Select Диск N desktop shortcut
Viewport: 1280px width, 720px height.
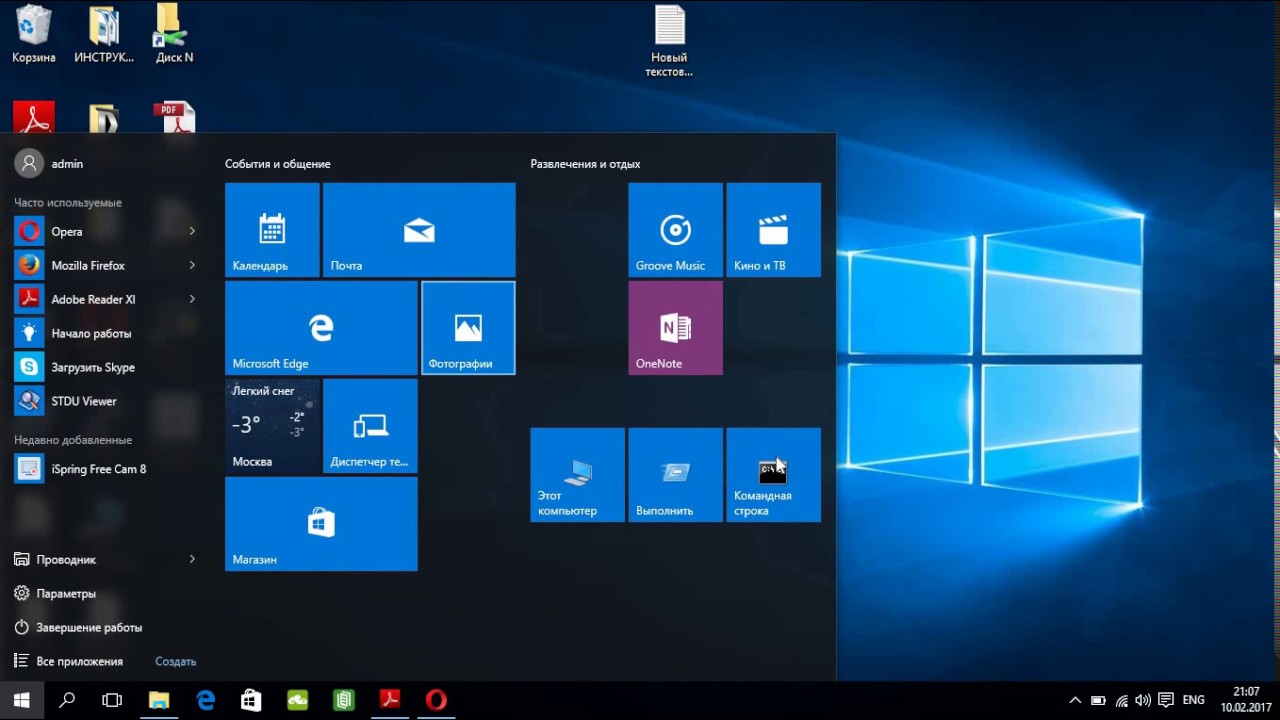[174, 36]
